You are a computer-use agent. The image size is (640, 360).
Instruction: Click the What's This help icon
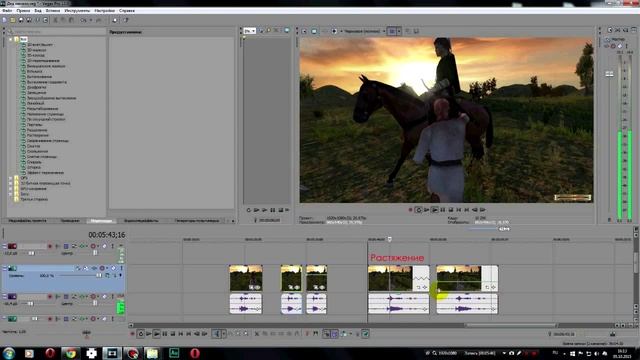click(x=126, y=20)
